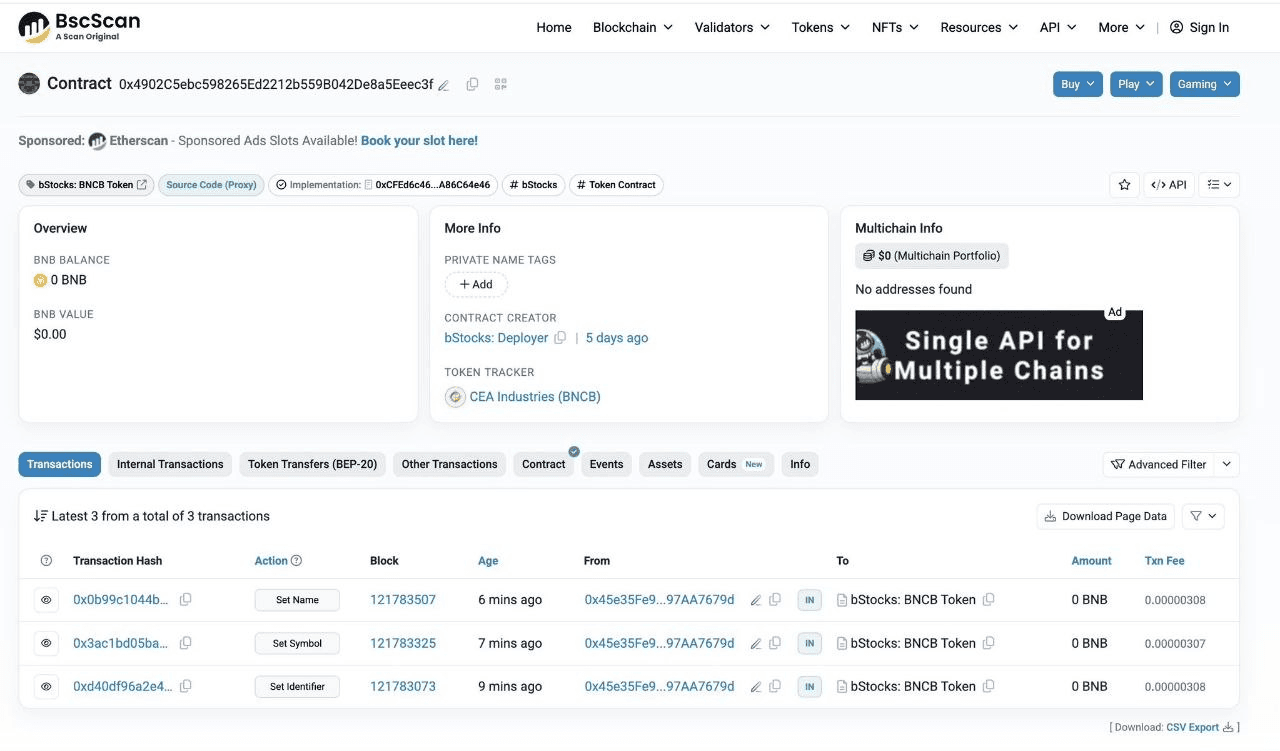Open the bStocks: BNCB Token external link icon
Image resolution: width=1280 pixels, height=751 pixels.
point(142,185)
